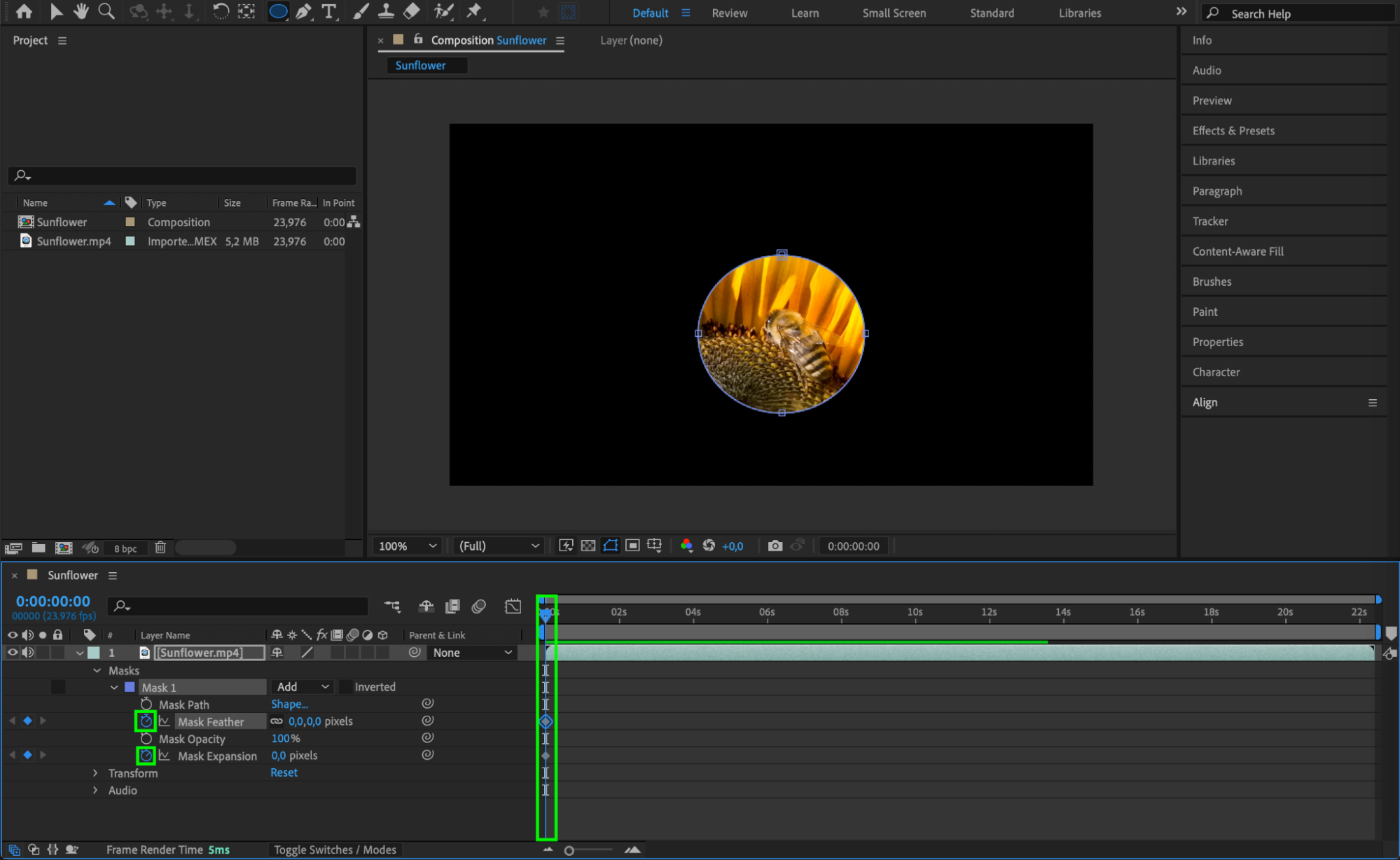Screen dimensions: 1400x860
Task: Click Toggle Switches / Modes button
Action: [335, 849]
